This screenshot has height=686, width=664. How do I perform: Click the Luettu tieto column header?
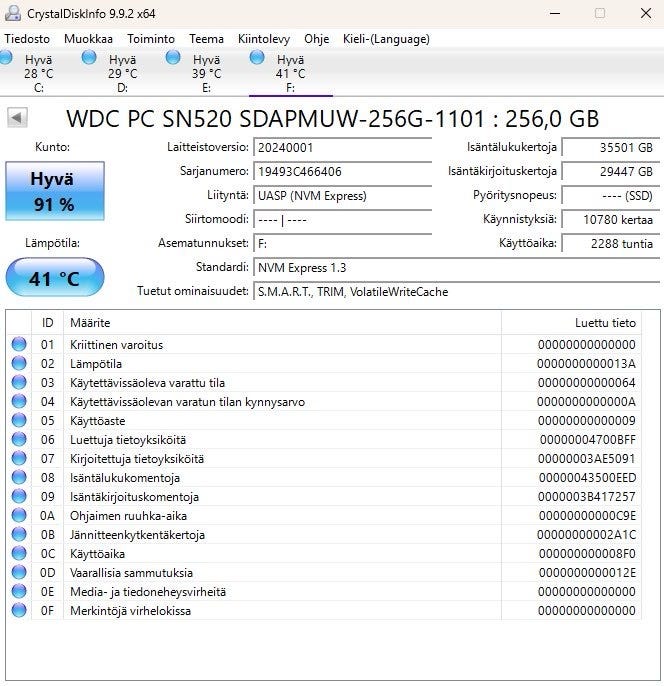[x=571, y=323]
